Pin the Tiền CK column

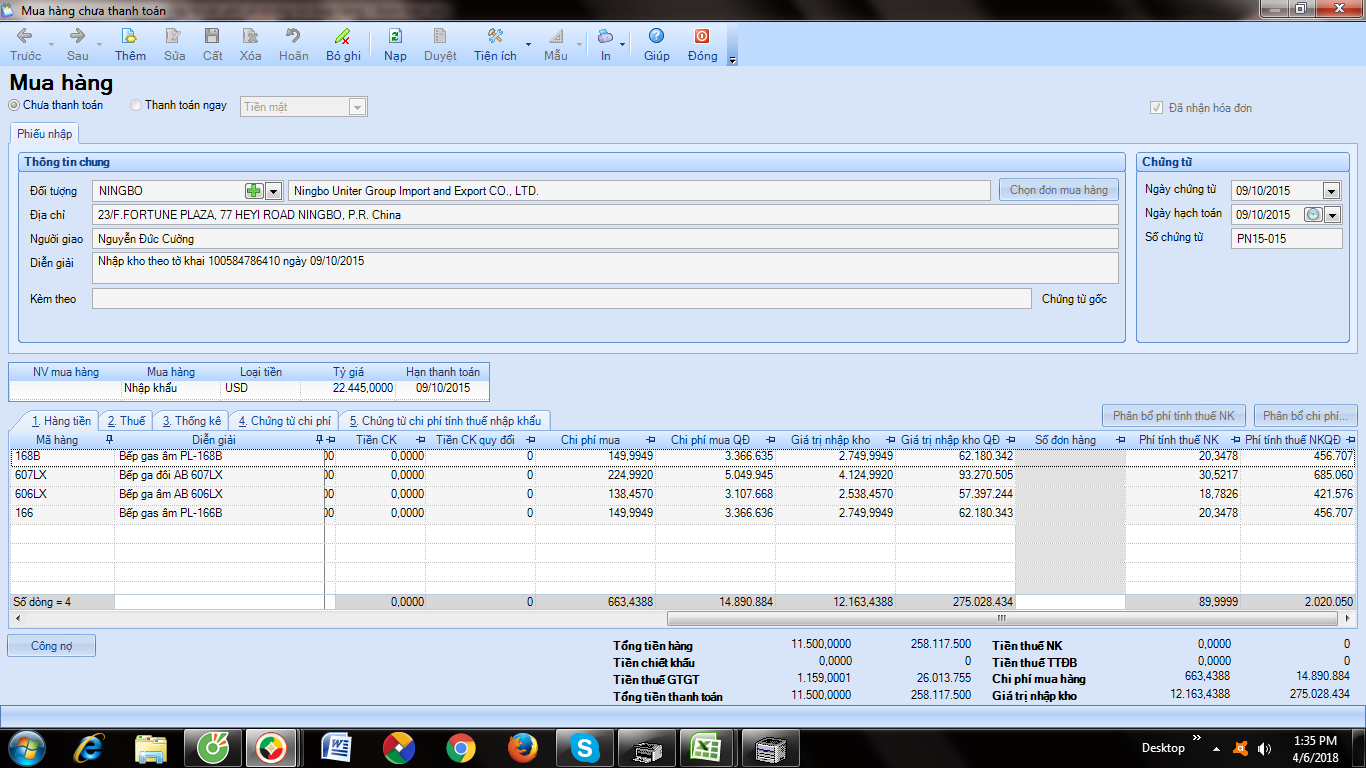tap(420, 440)
